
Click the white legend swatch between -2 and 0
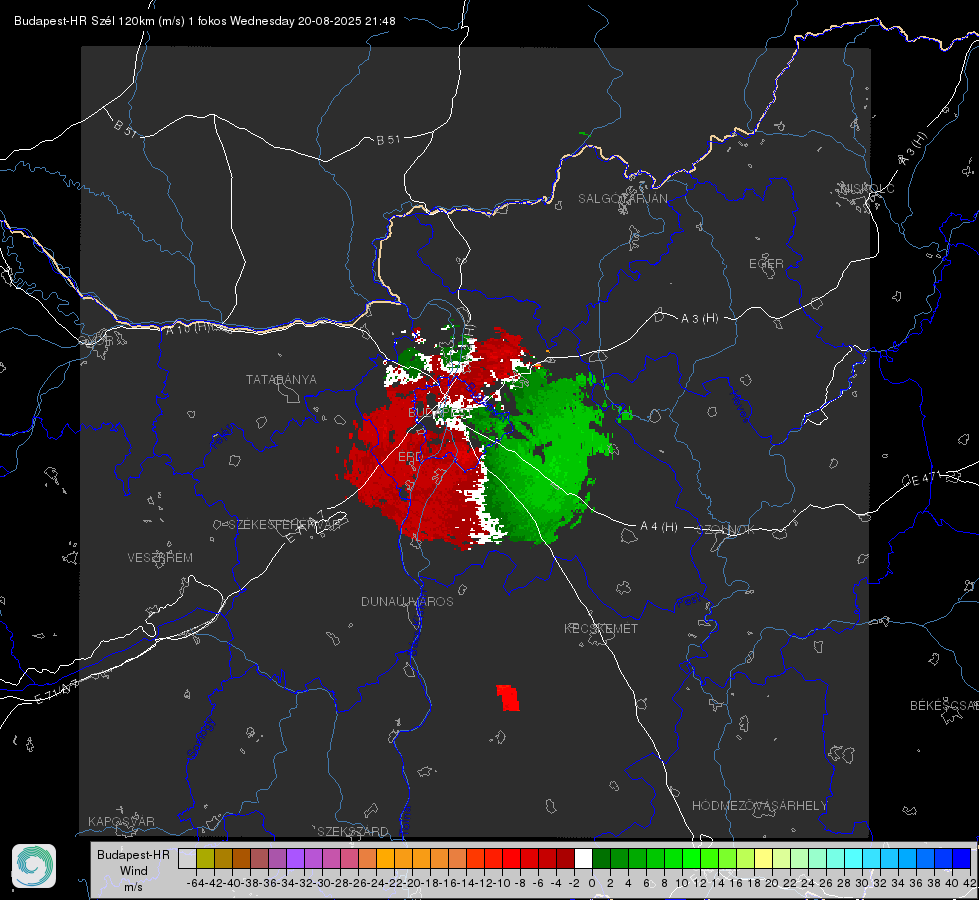pyautogui.click(x=583, y=858)
